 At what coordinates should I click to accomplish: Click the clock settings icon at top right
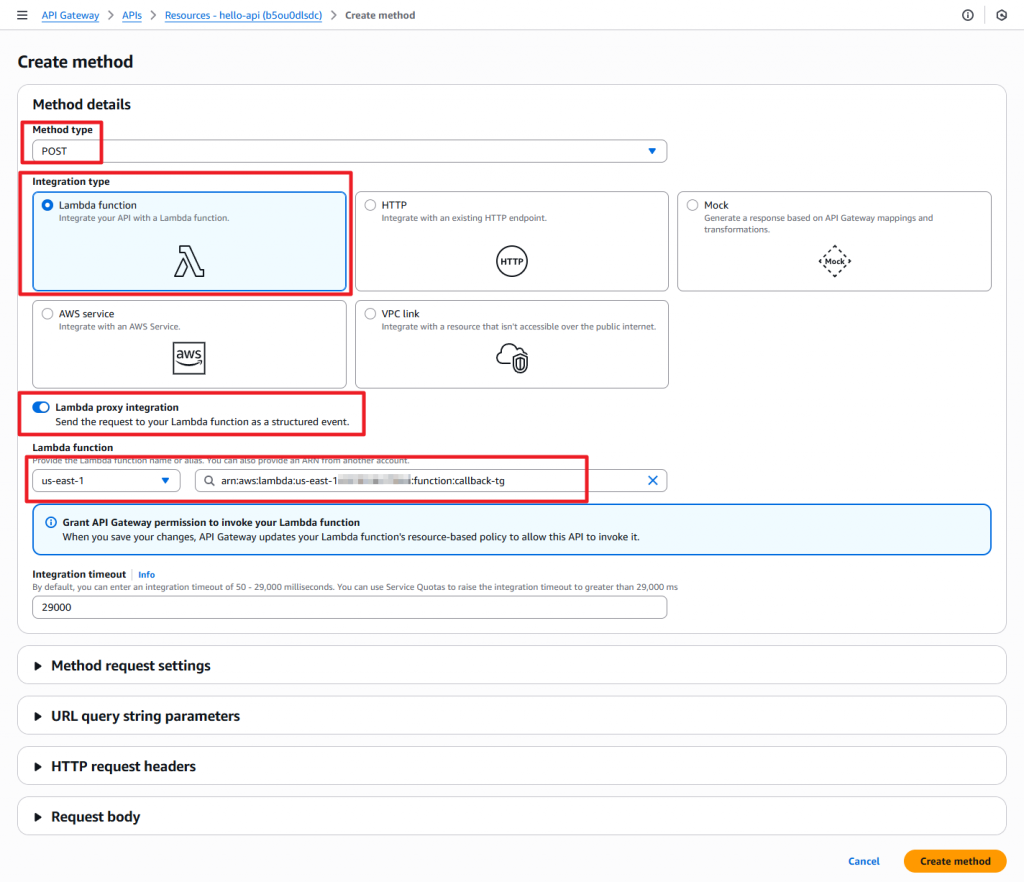coord(1001,15)
